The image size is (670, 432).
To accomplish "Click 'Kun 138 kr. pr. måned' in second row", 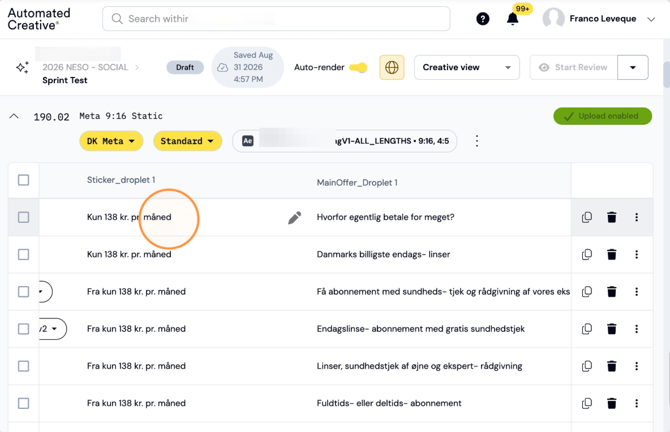I will (x=129, y=254).
